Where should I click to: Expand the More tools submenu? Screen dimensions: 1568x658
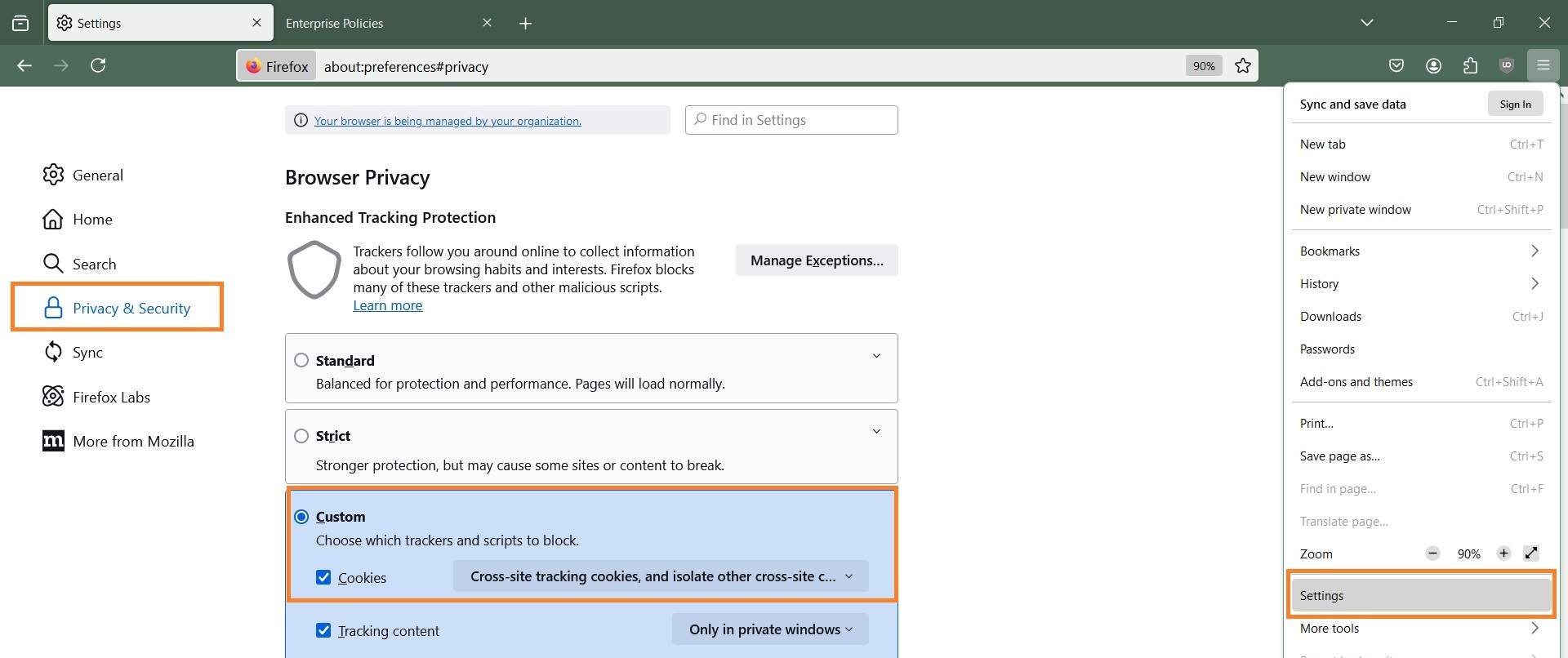coord(1421,628)
